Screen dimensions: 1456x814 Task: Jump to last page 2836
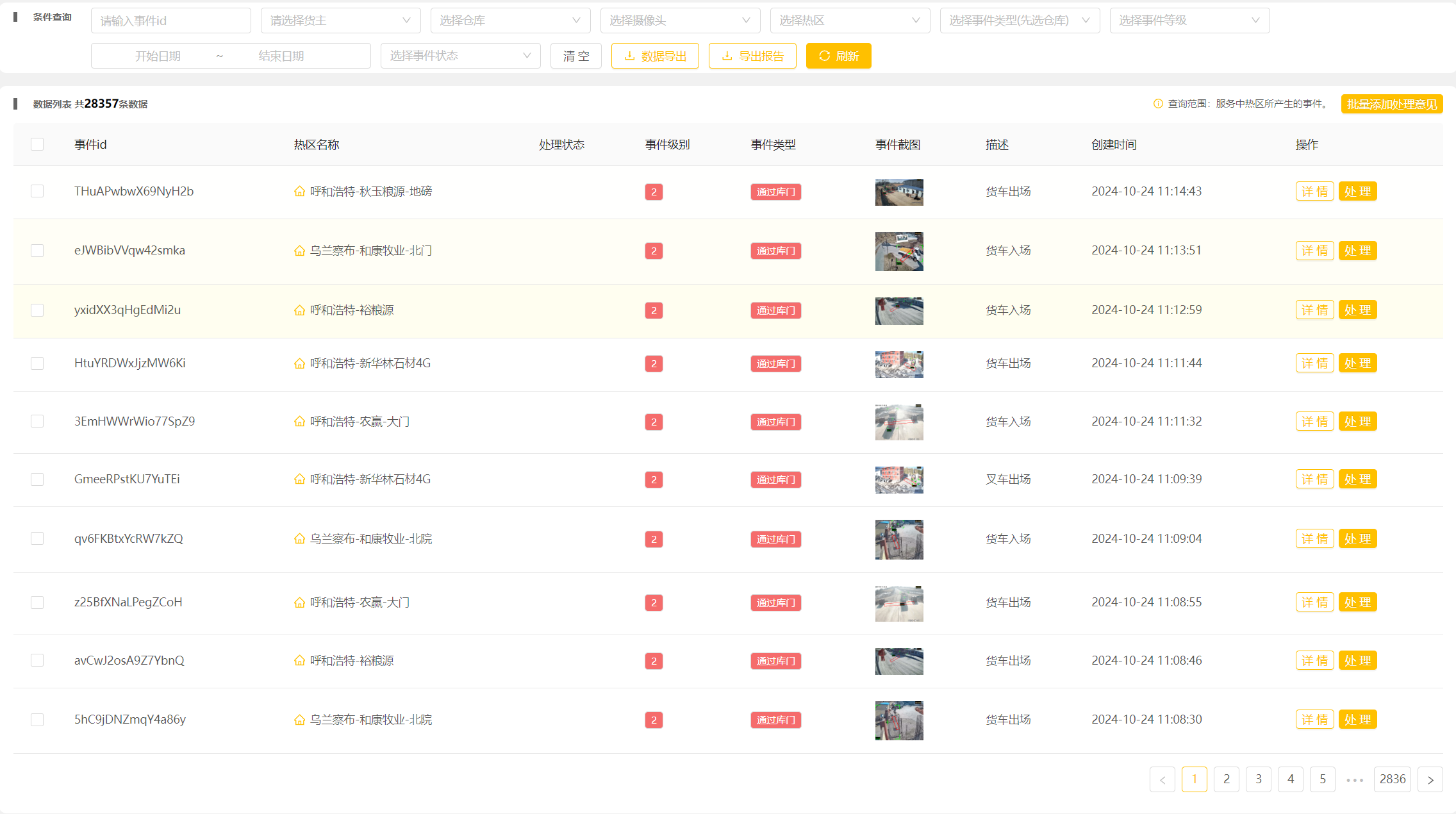1392,779
